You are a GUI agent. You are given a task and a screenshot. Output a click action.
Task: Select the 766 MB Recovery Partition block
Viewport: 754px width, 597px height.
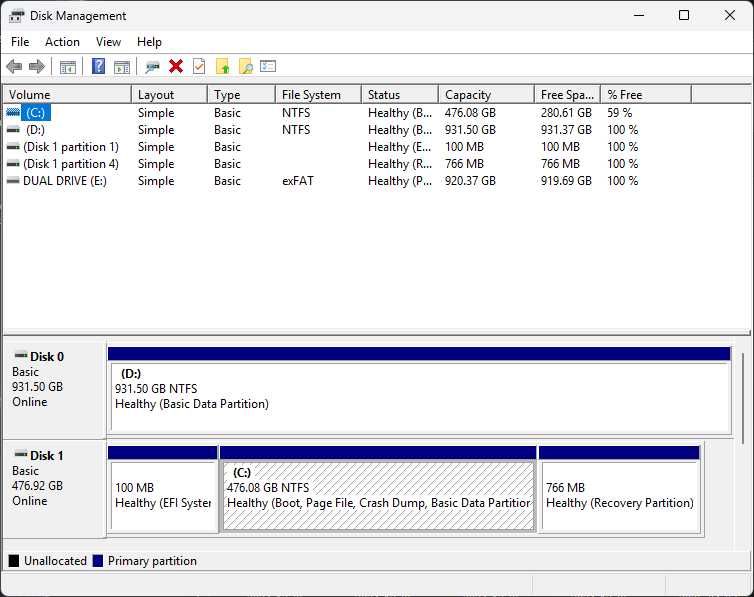coord(618,495)
